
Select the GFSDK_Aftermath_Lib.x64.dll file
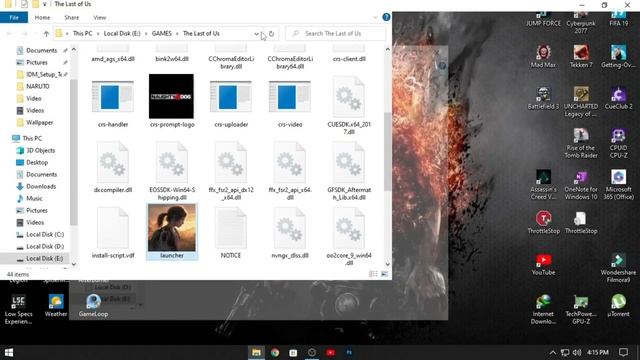pyautogui.click(x=349, y=171)
